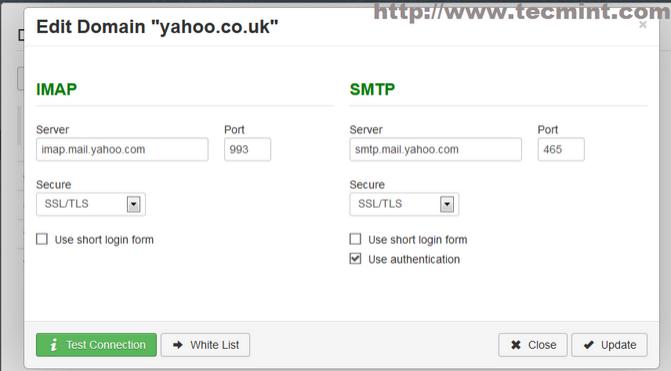671x371 pixels.
Task: Open the White List view
Action: coord(205,345)
